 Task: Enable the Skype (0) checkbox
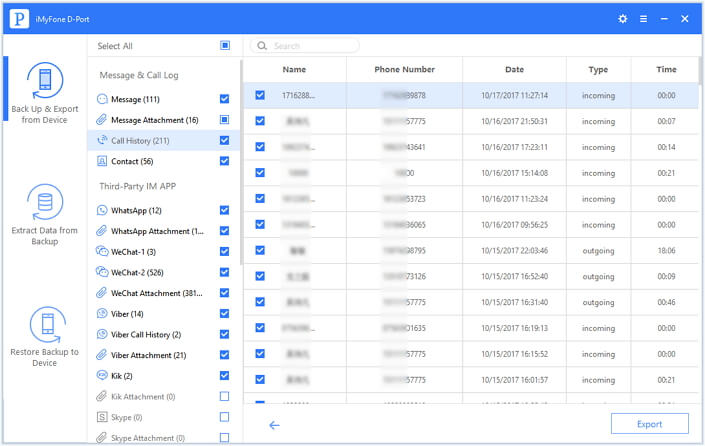224,417
